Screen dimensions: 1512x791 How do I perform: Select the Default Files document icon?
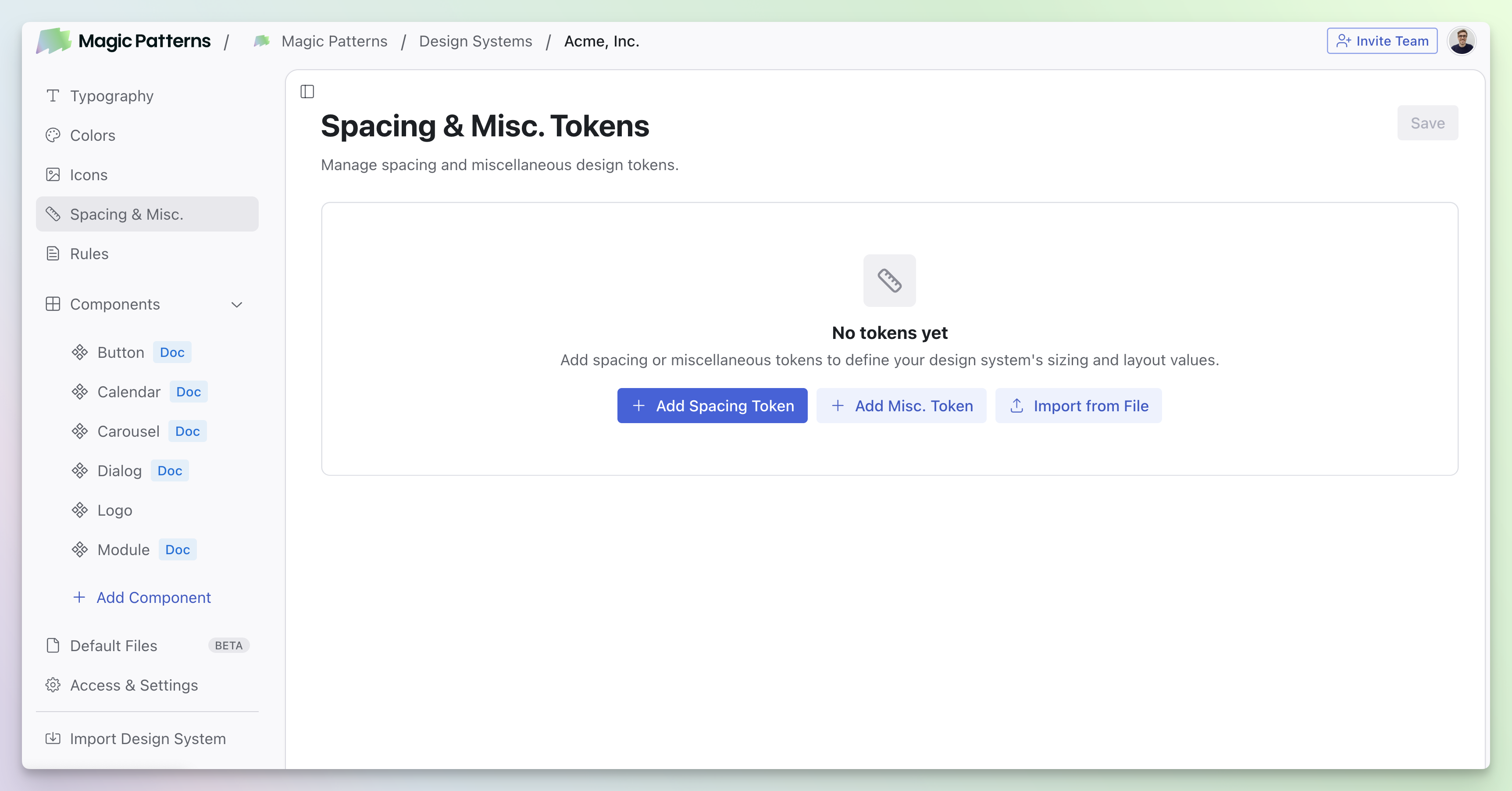point(53,645)
